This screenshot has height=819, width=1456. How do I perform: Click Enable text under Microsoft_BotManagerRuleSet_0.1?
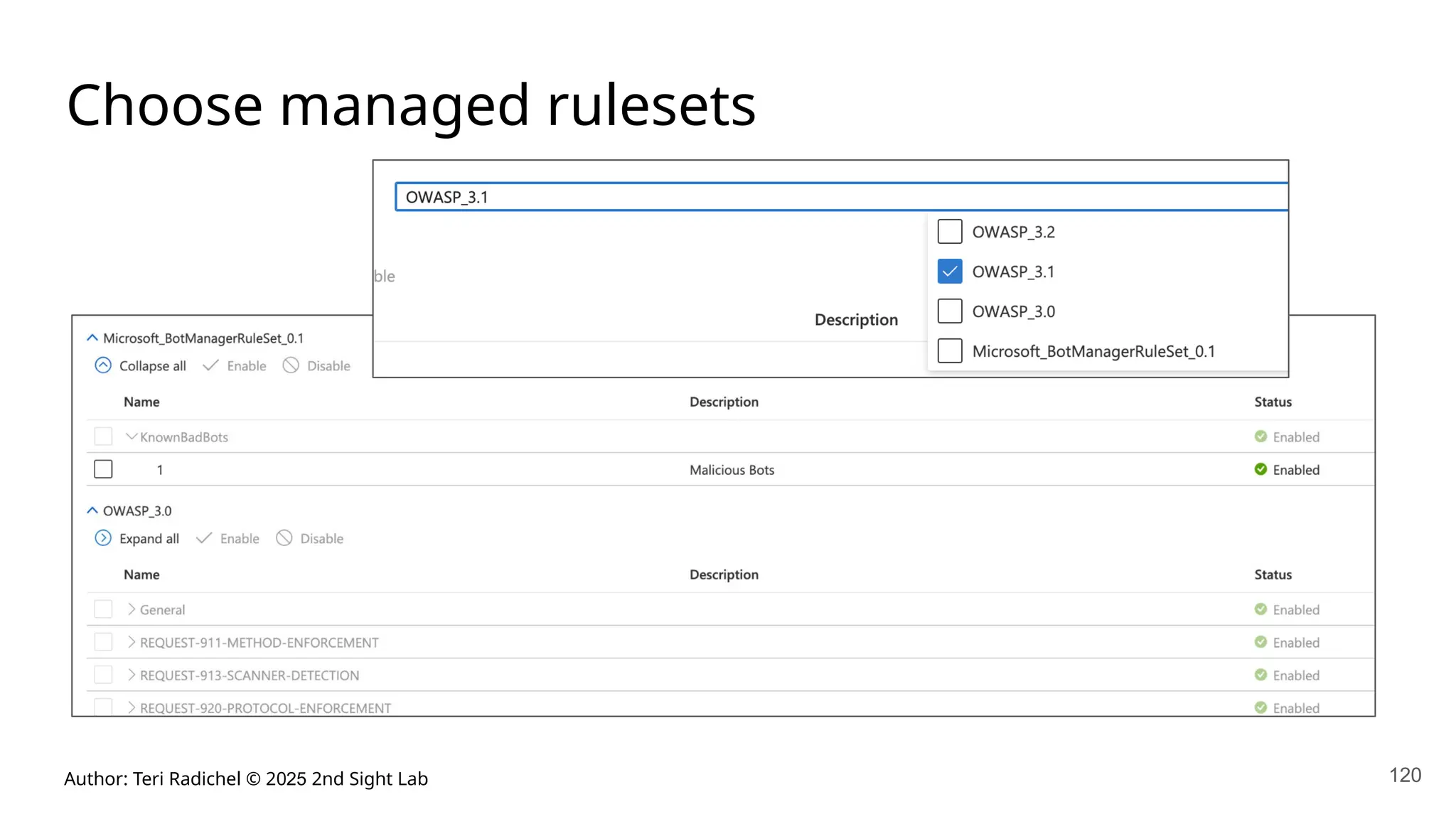[x=247, y=366]
